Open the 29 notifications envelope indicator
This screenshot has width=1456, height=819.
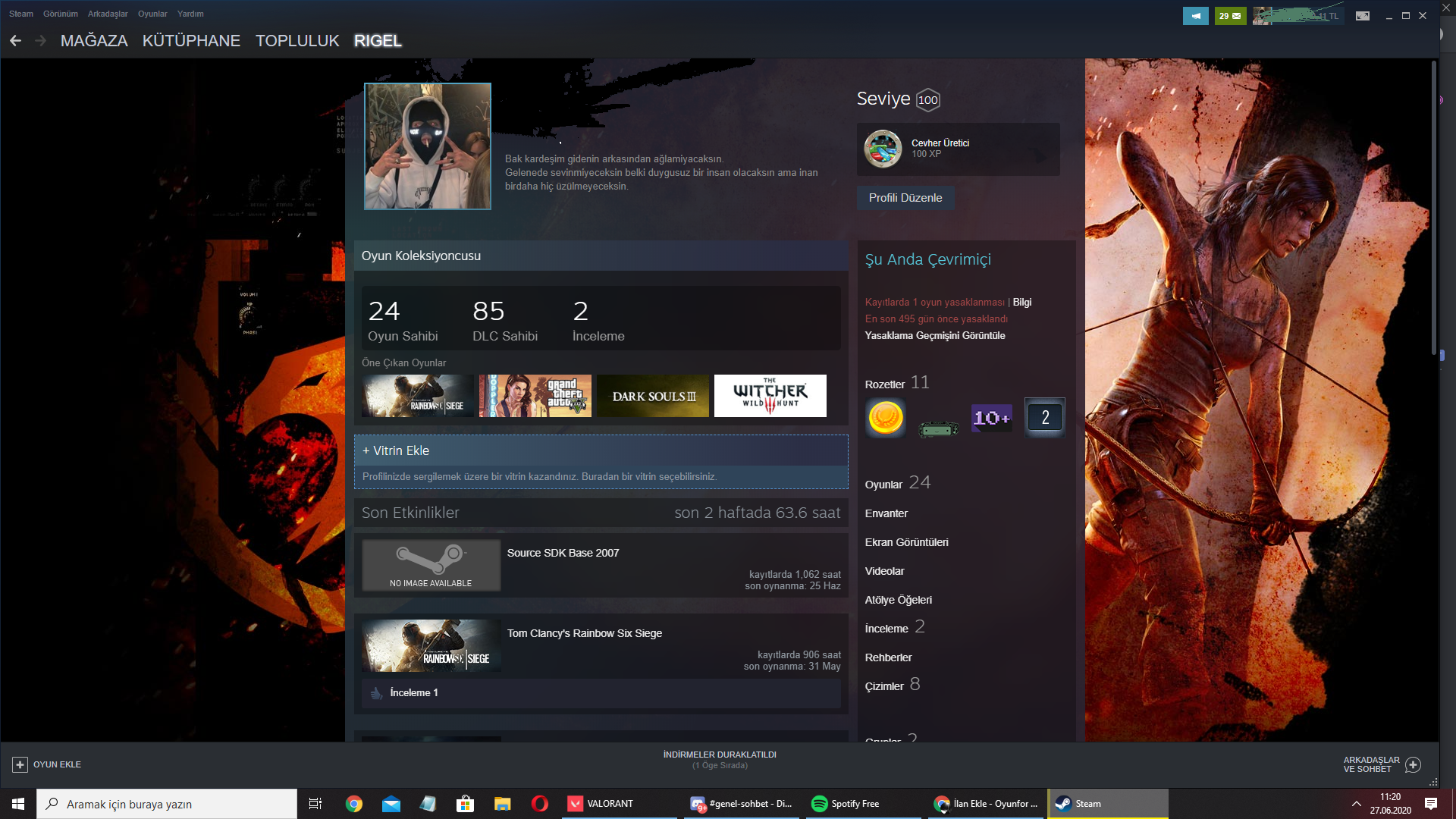(1230, 16)
